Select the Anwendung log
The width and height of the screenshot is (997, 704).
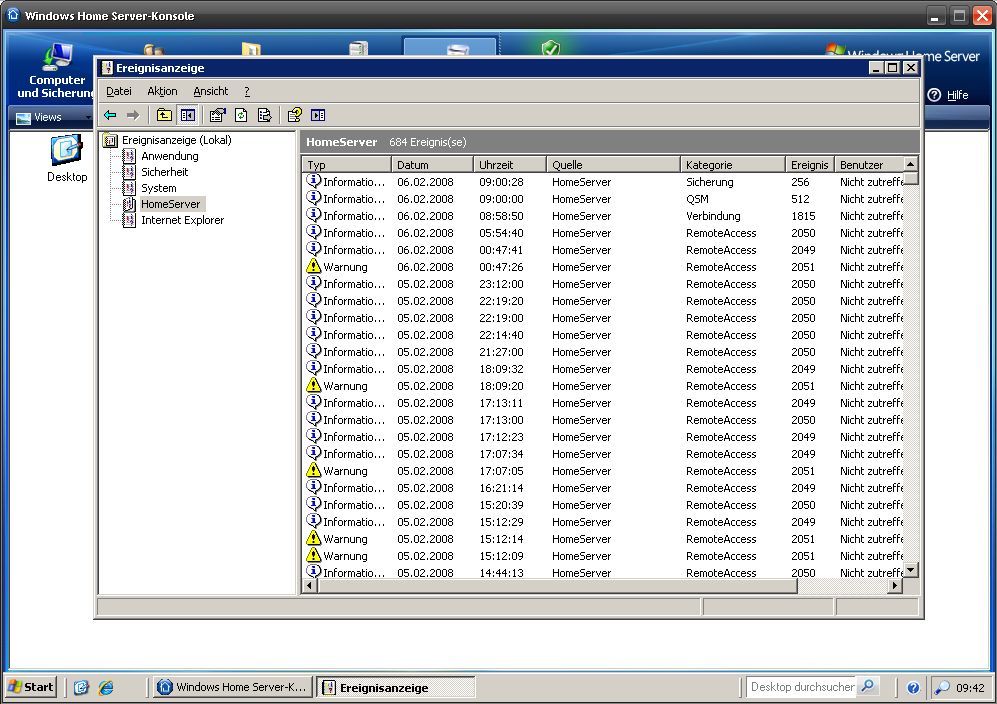coord(170,156)
